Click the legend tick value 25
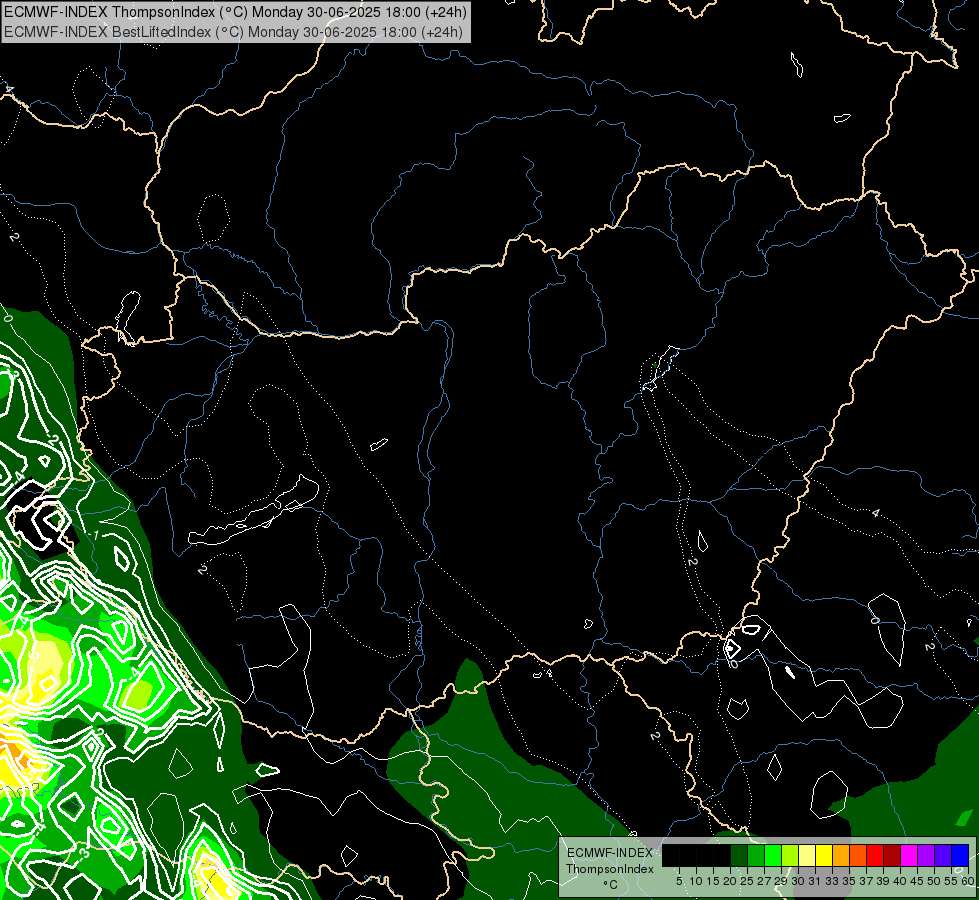 point(747,881)
